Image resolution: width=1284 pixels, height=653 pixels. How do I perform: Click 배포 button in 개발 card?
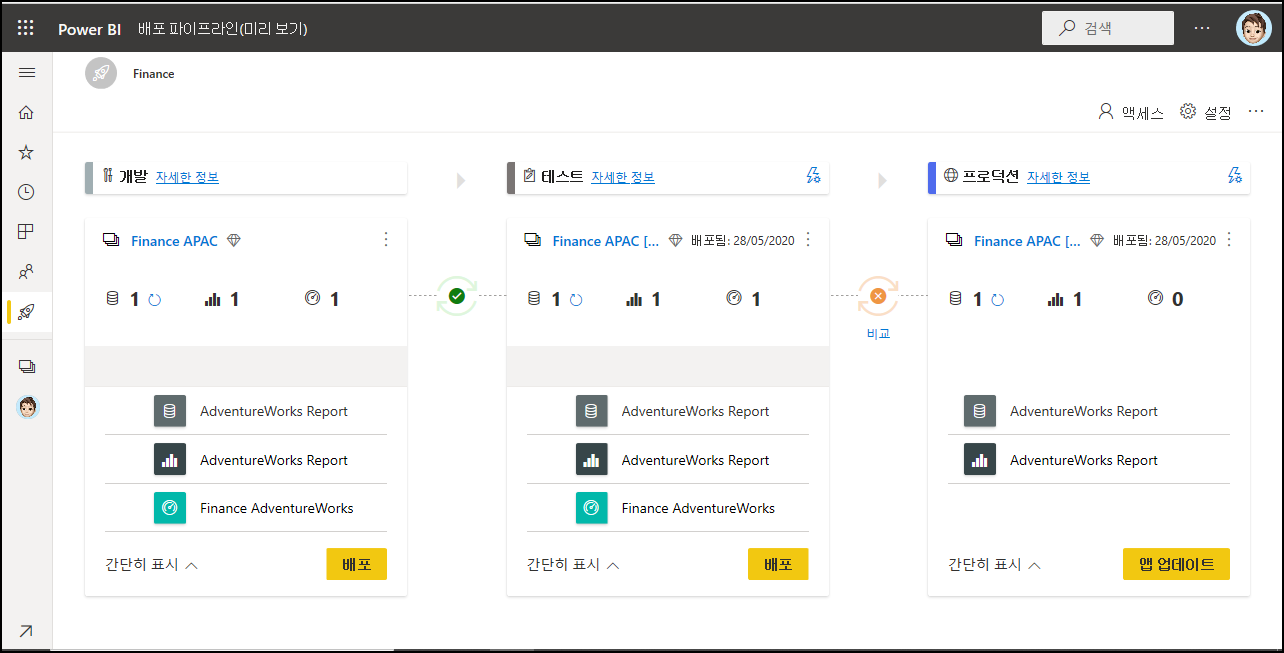[x=356, y=564]
